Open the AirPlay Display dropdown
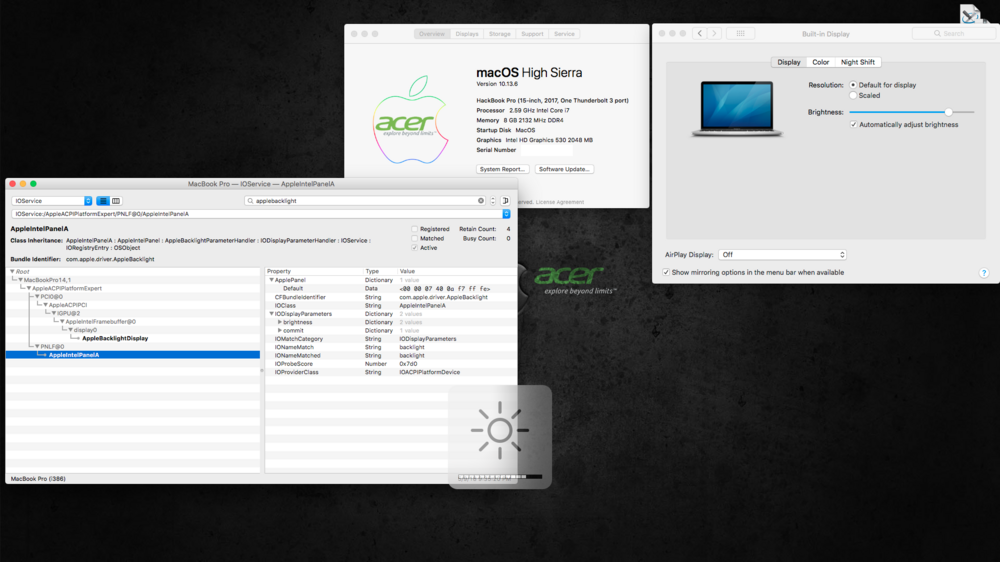 click(x=783, y=255)
